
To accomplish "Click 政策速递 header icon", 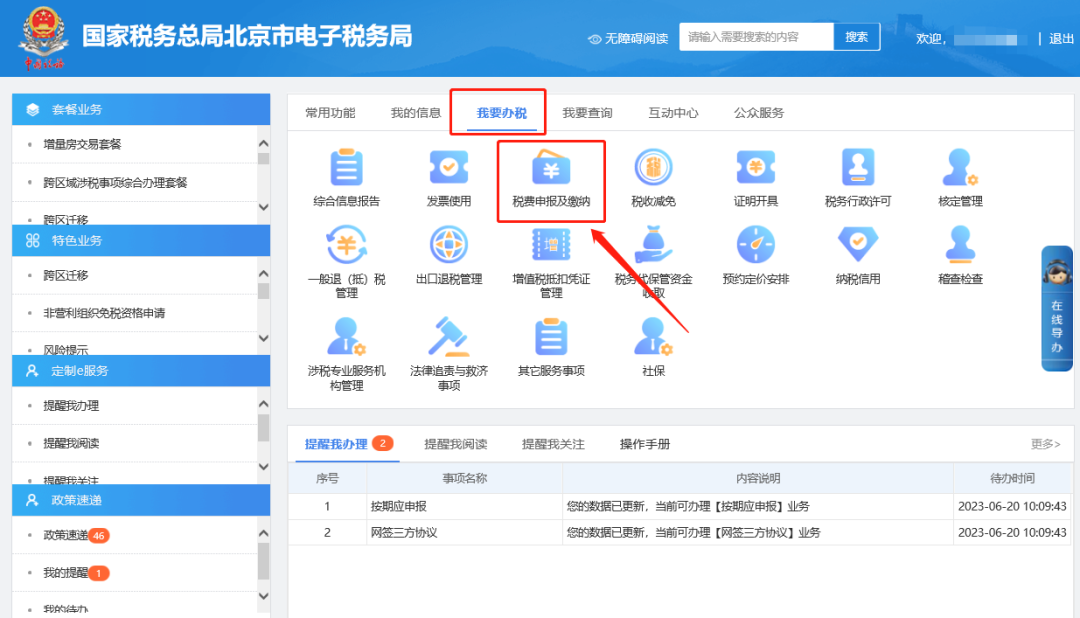I will (32, 500).
